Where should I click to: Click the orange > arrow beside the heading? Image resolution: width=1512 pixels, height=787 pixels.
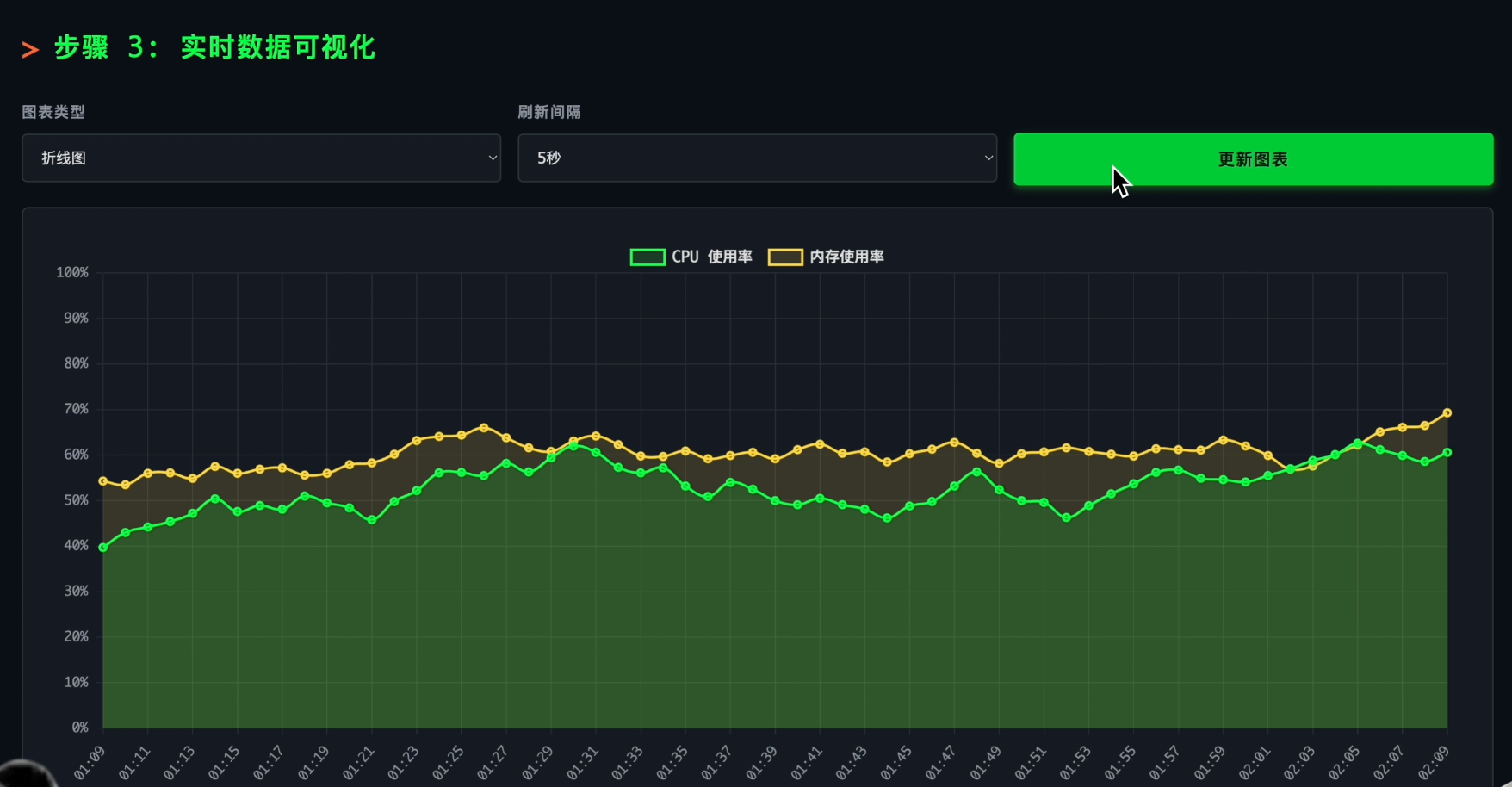coord(30,50)
